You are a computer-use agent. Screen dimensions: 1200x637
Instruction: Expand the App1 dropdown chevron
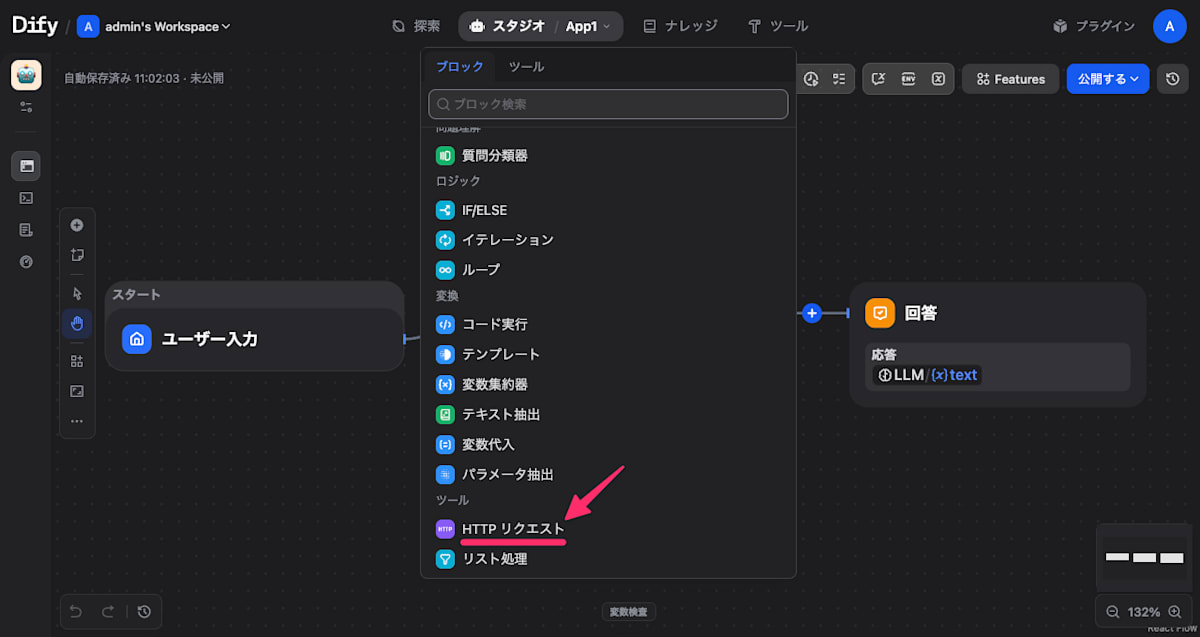tap(606, 27)
